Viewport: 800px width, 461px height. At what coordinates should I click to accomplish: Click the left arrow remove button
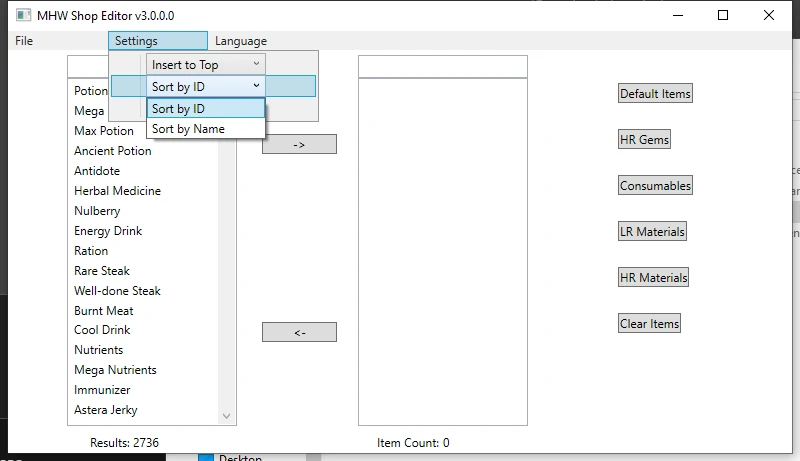click(x=299, y=332)
